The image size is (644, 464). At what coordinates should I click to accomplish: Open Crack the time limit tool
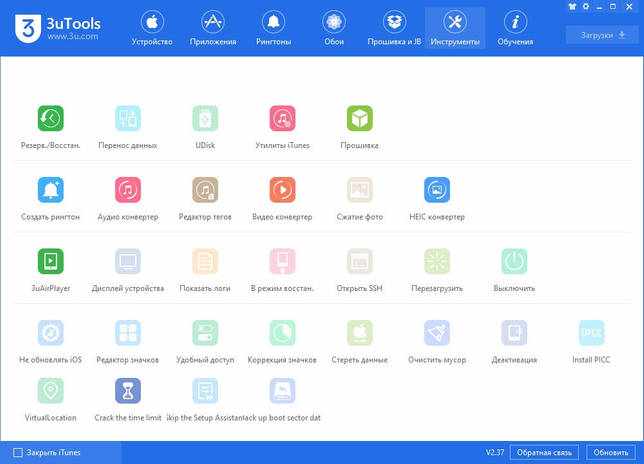(128, 391)
